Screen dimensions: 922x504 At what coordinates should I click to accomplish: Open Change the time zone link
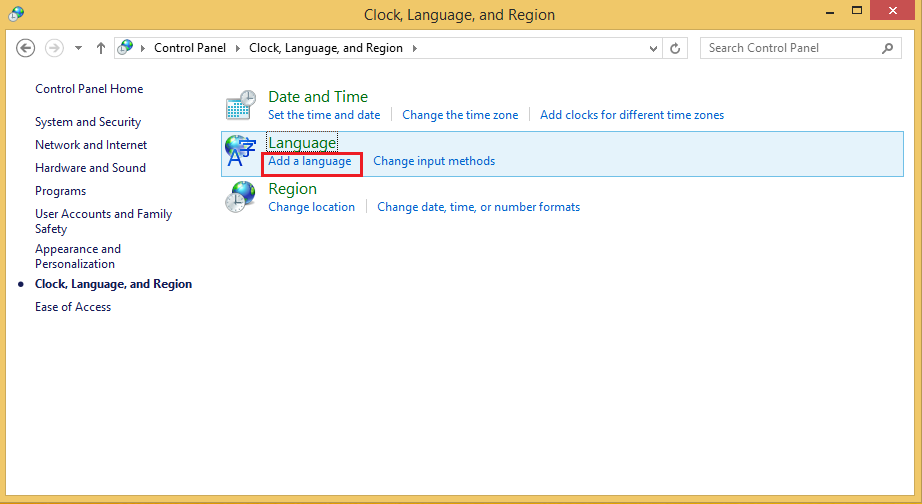click(x=460, y=115)
